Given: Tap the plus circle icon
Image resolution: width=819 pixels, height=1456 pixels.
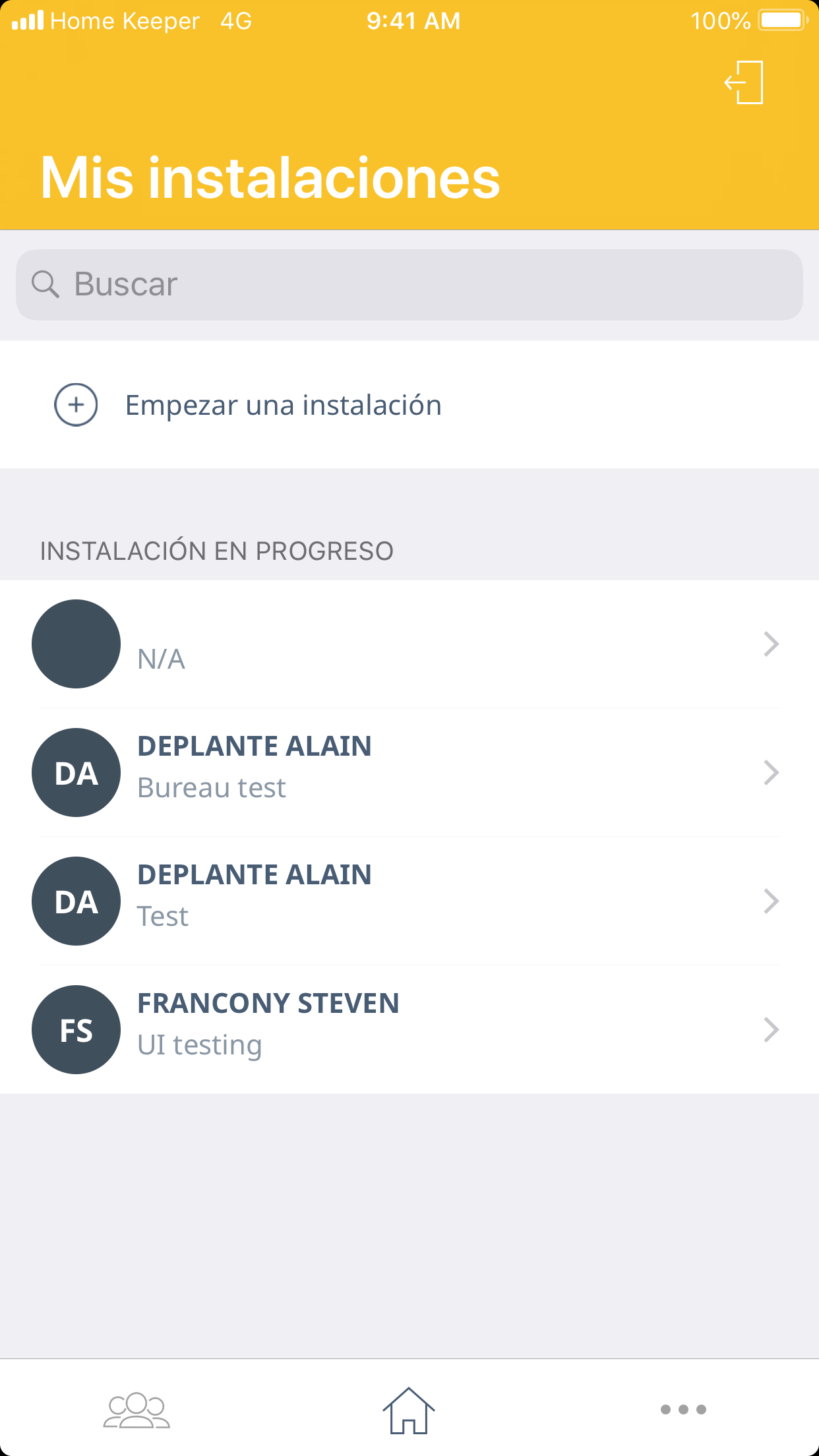Looking at the screenshot, I should pyautogui.click(x=76, y=405).
